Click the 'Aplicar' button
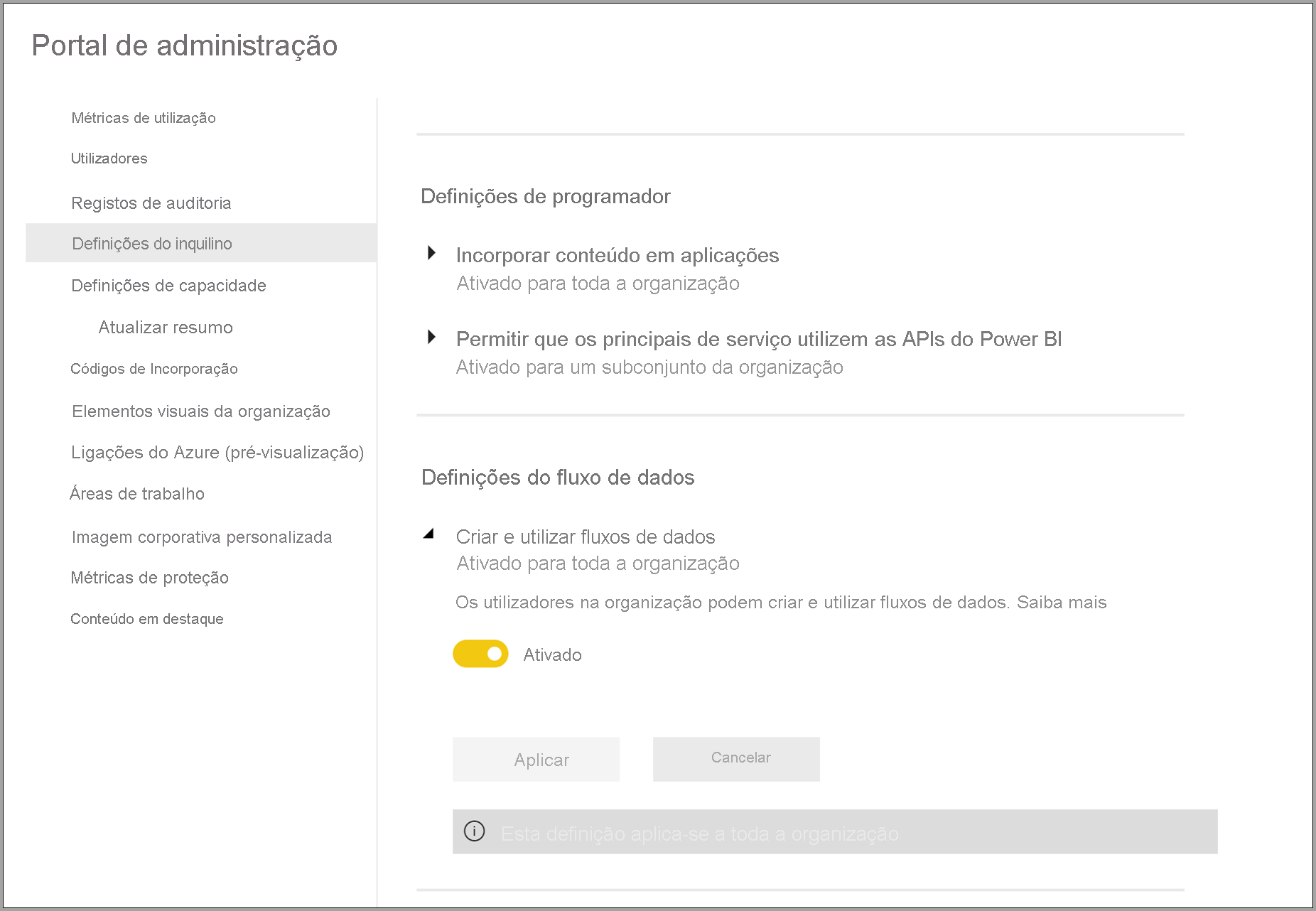This screenshot has width=1316, height=911. pyautogui.click(x=536, y=759)
